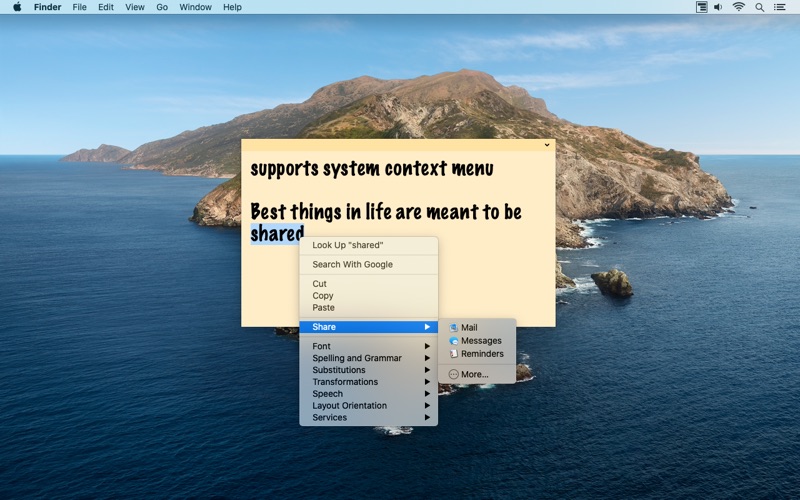800x500 pixels.
Task: Share selection to Reminders
Action: tap(477, 354)
